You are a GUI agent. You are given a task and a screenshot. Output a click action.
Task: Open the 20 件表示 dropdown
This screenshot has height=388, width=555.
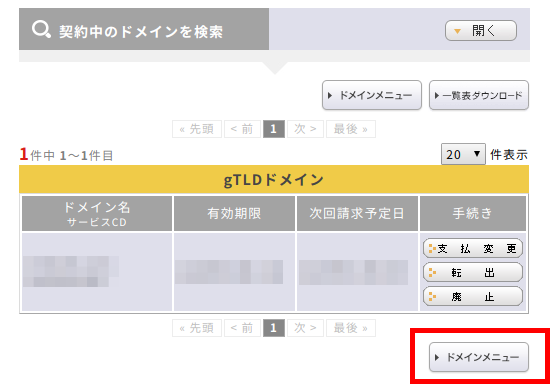[463, 154]
